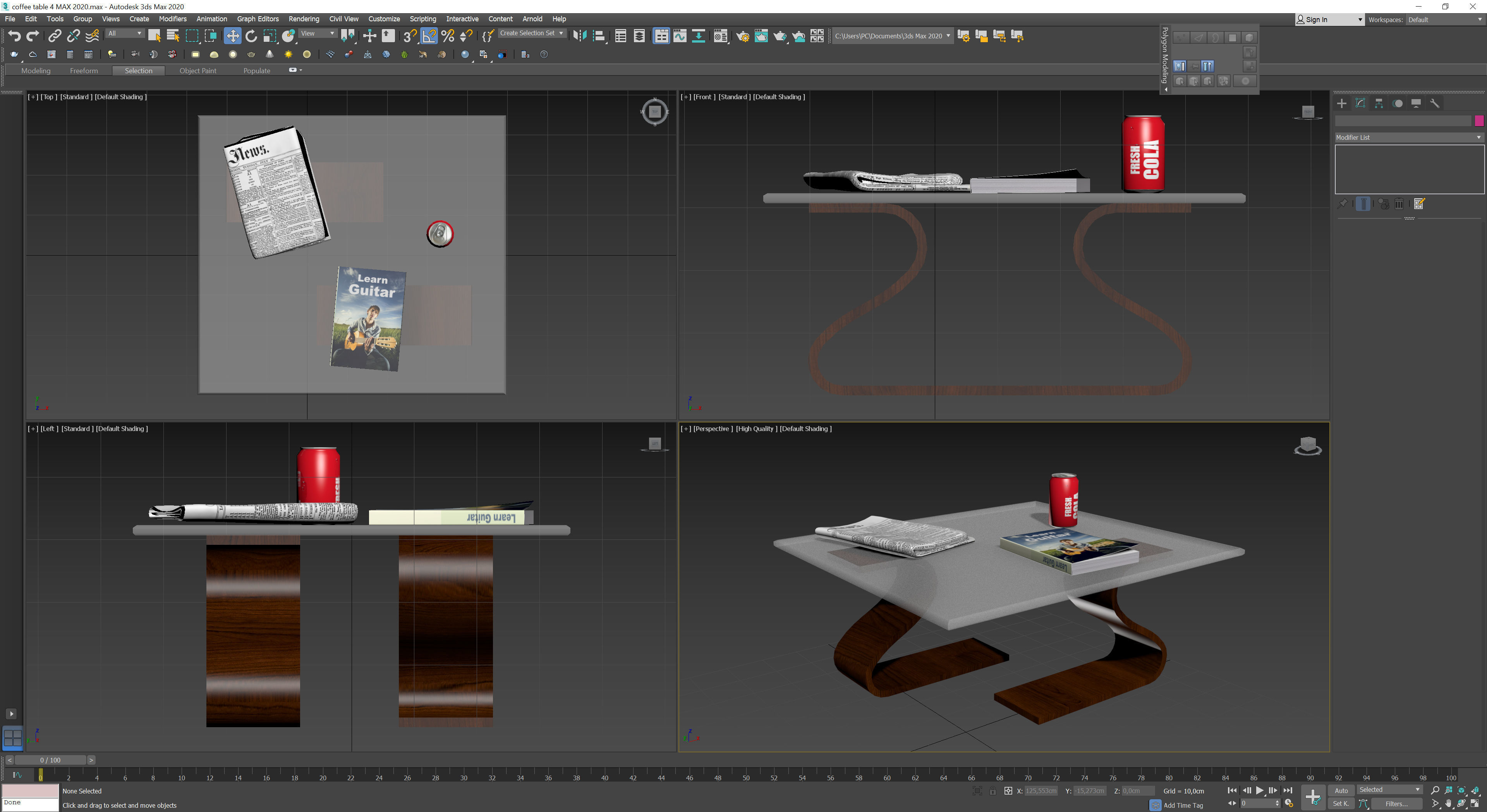Switch to the Object Paint ribbon tab
1487x812 pixels.
(197, 70)
